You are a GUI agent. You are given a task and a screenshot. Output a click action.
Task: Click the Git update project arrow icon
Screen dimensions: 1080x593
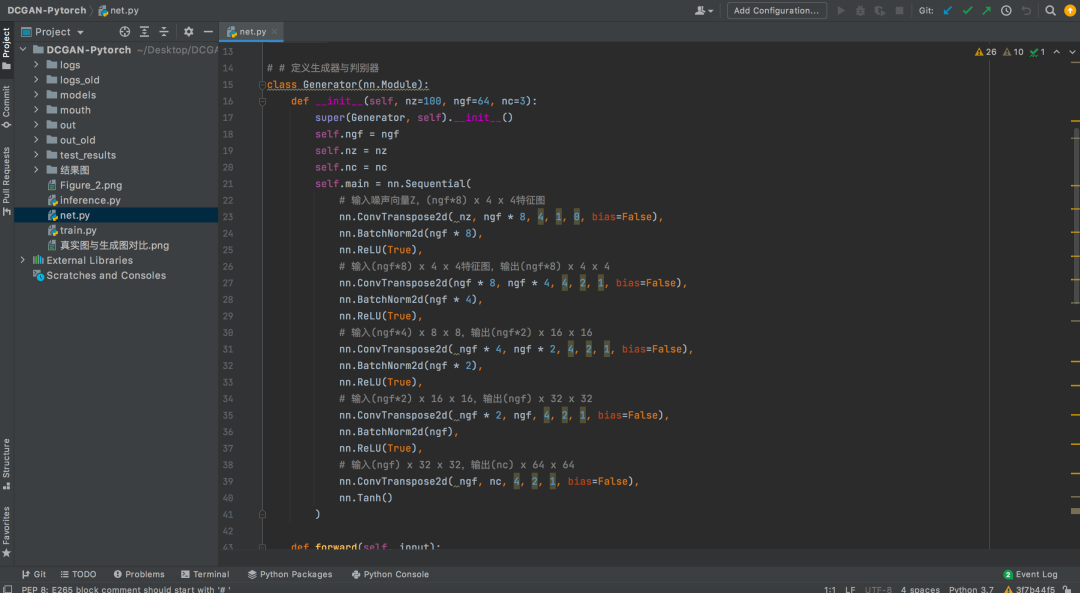(948, 10)
